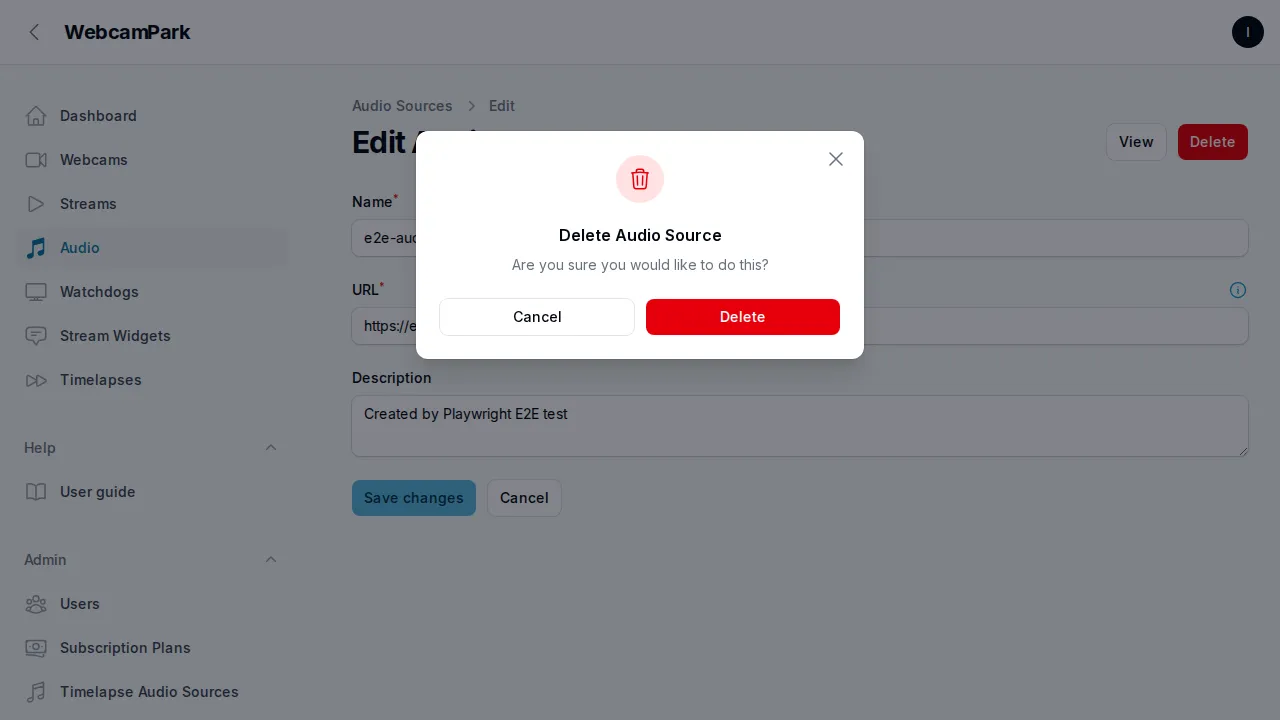This screenshot has width=1280, height=720.
Task: Click the Delete button in the page header
Action: 1213,142
